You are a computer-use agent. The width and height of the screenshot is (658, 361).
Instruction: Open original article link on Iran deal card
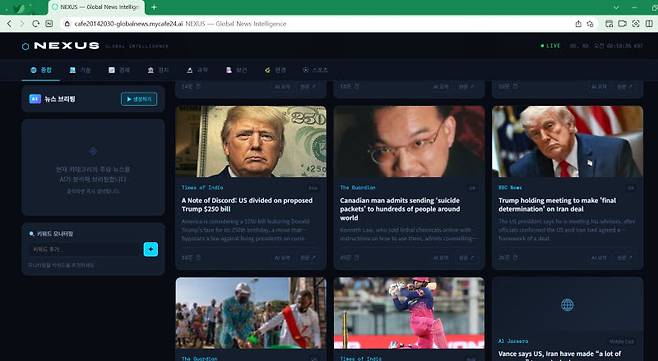pyautogui.click(x=624, y=258)
